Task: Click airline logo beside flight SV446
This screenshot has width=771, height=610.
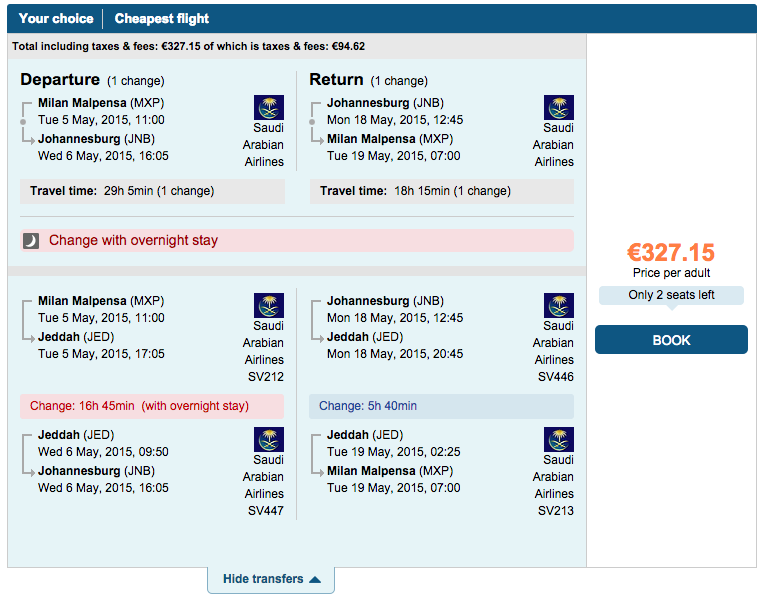Action: pyautogui.click(x=559, y=306)
